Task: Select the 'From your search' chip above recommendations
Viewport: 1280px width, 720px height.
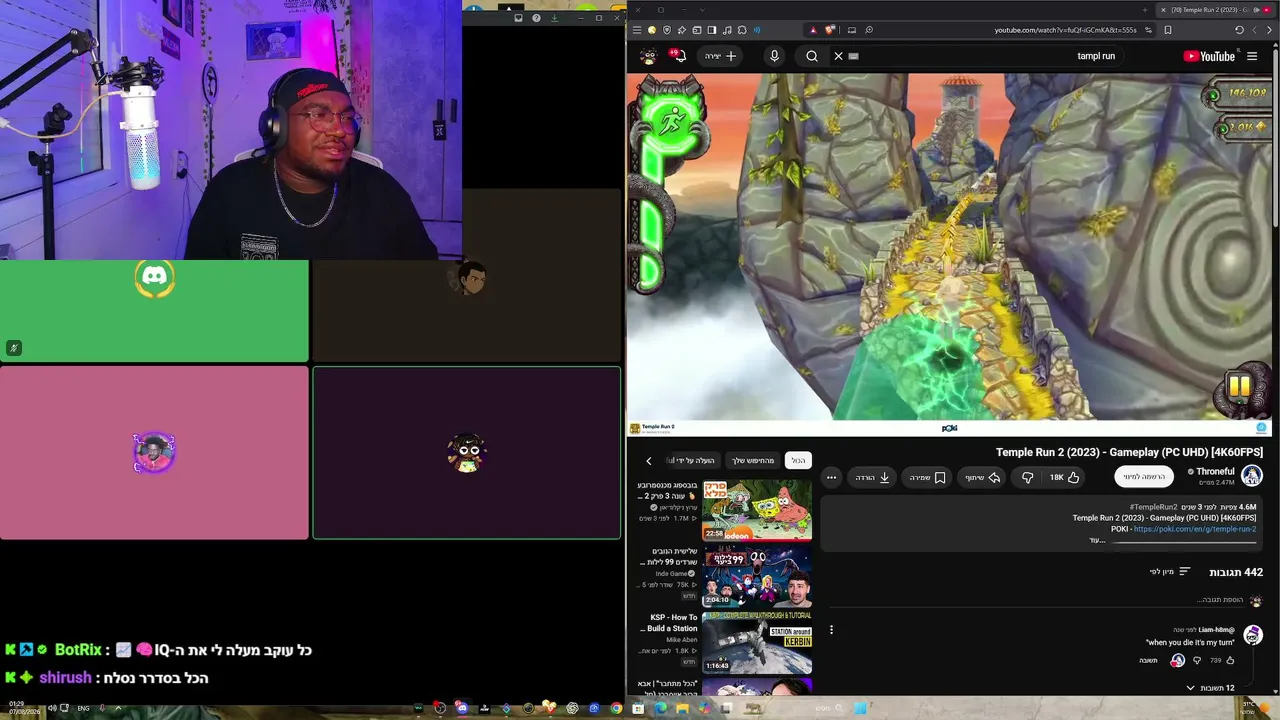Action: tap(753, 460)
